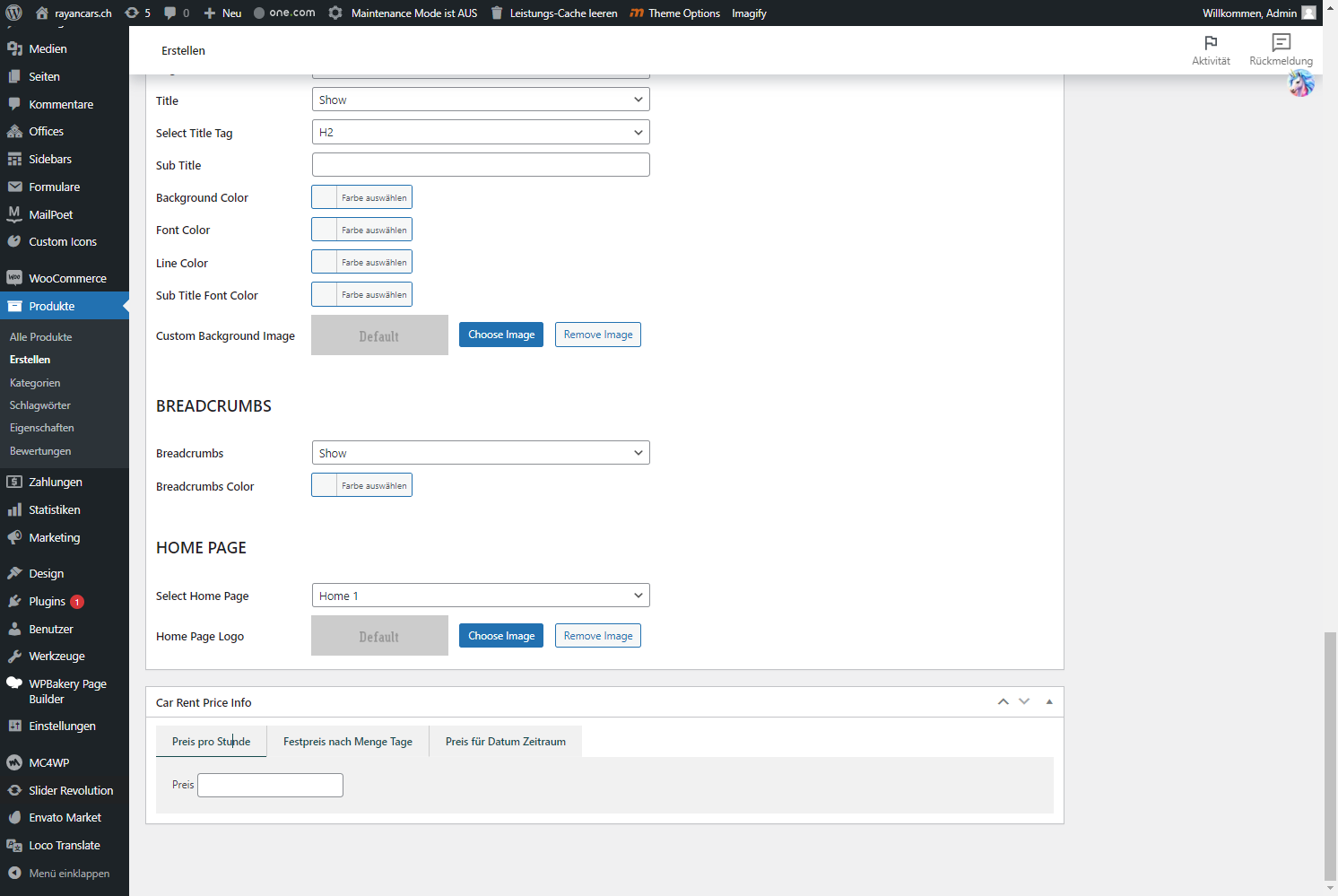The height and width of the screenshot is (896, 1338).
Task: Open Theme Options in admin bar
Action: click(675, 13)
